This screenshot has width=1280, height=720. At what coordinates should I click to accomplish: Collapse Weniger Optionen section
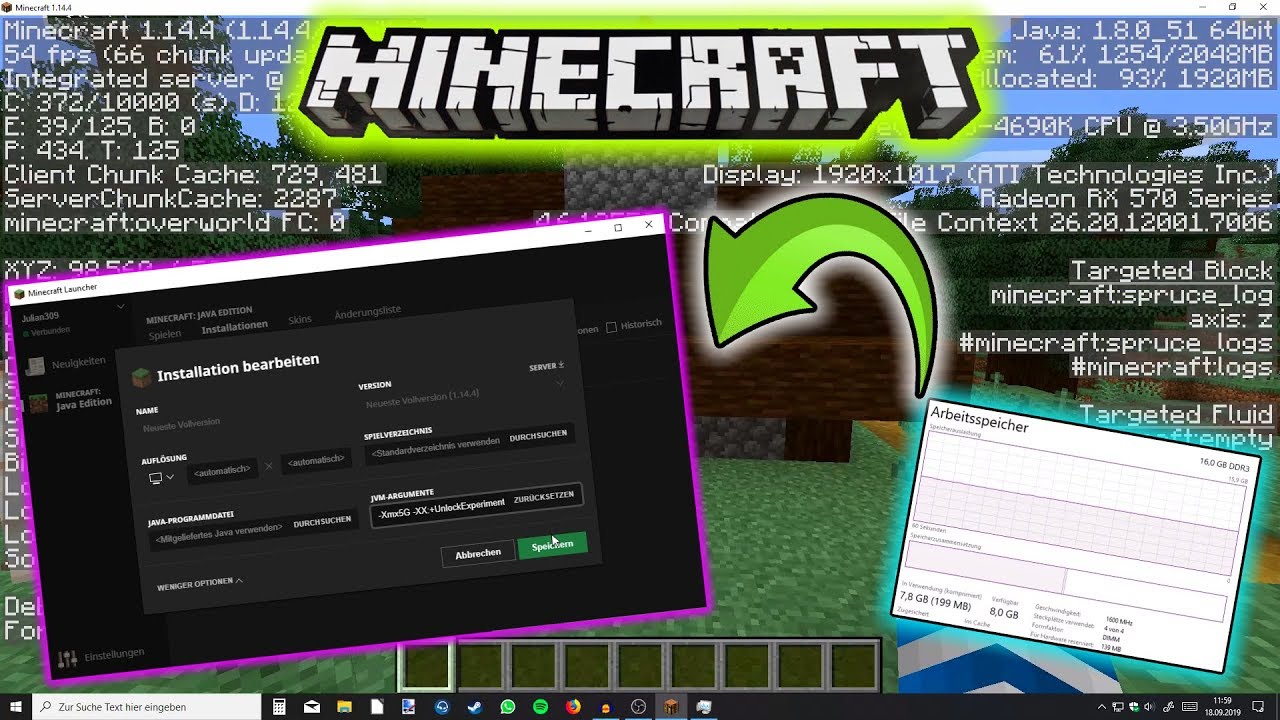tap(200, 583)
